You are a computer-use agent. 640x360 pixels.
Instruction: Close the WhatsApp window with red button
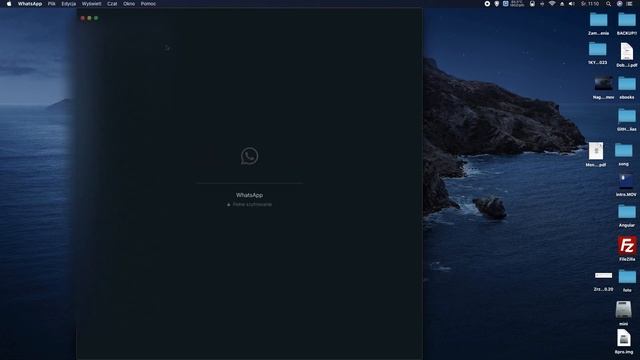pyautogui.click(x=83, y=18)
